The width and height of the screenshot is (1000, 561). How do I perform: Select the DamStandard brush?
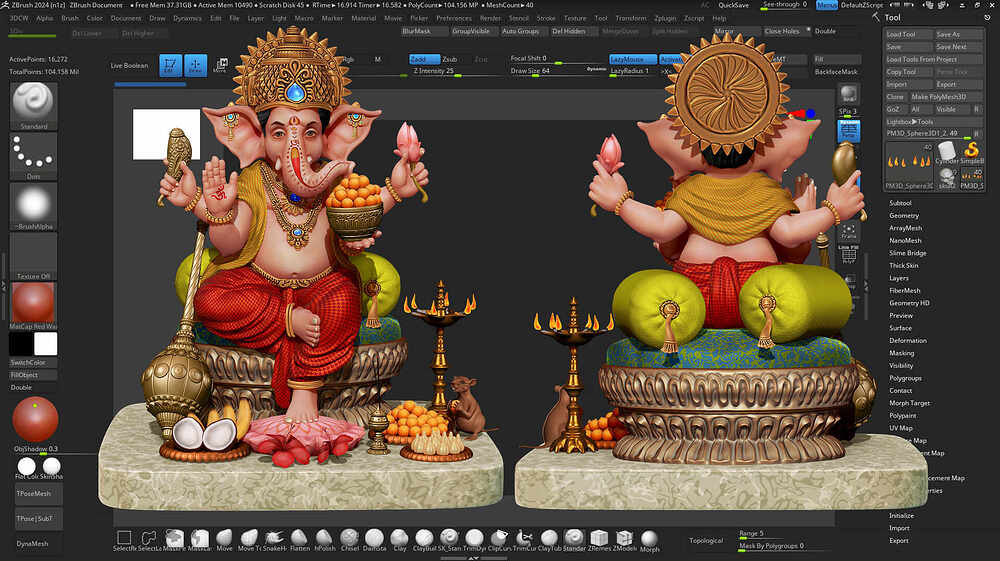point(374,540)
